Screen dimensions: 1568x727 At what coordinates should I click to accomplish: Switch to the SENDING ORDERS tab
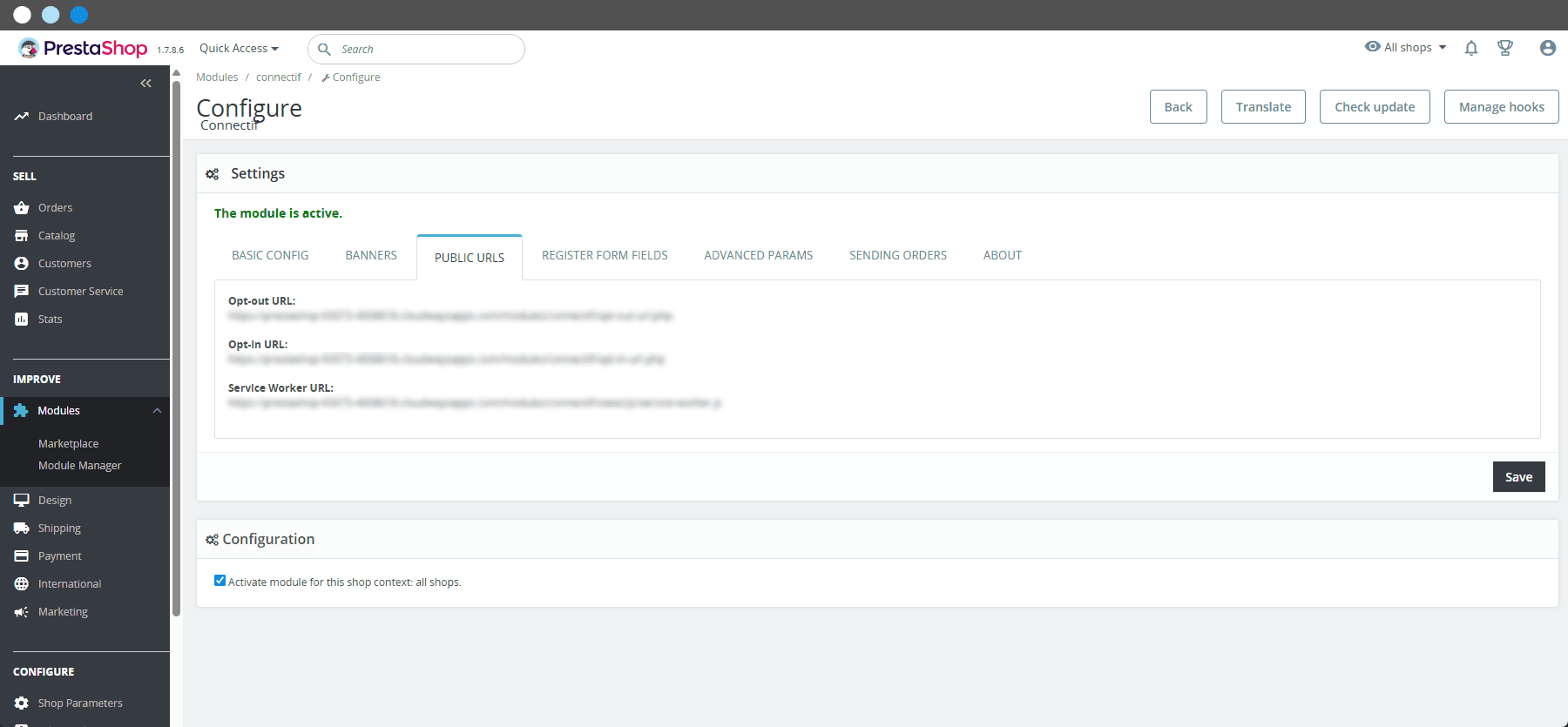tap(898, 255)
